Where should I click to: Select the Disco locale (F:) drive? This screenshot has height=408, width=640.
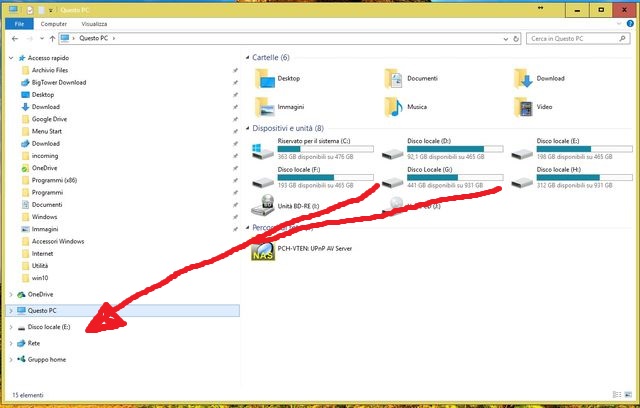pos(313,177)
